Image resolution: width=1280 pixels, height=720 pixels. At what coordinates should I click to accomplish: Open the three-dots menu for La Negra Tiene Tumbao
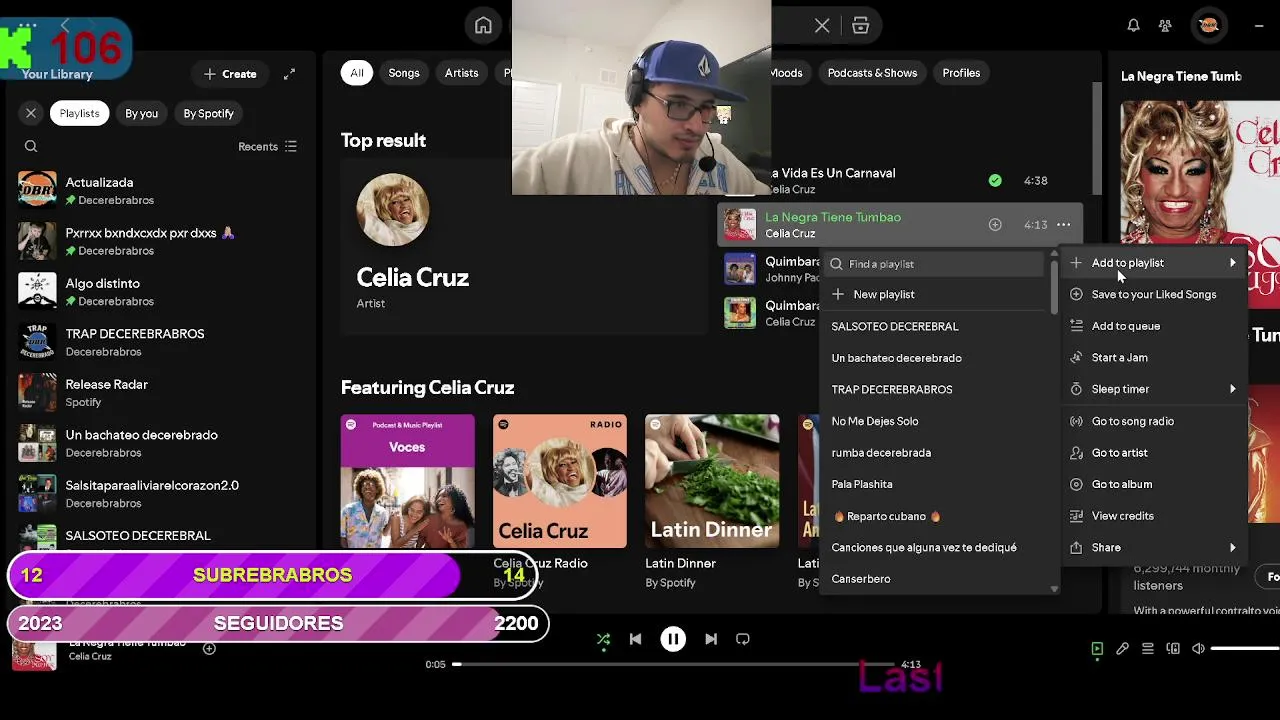(1063, 225)
